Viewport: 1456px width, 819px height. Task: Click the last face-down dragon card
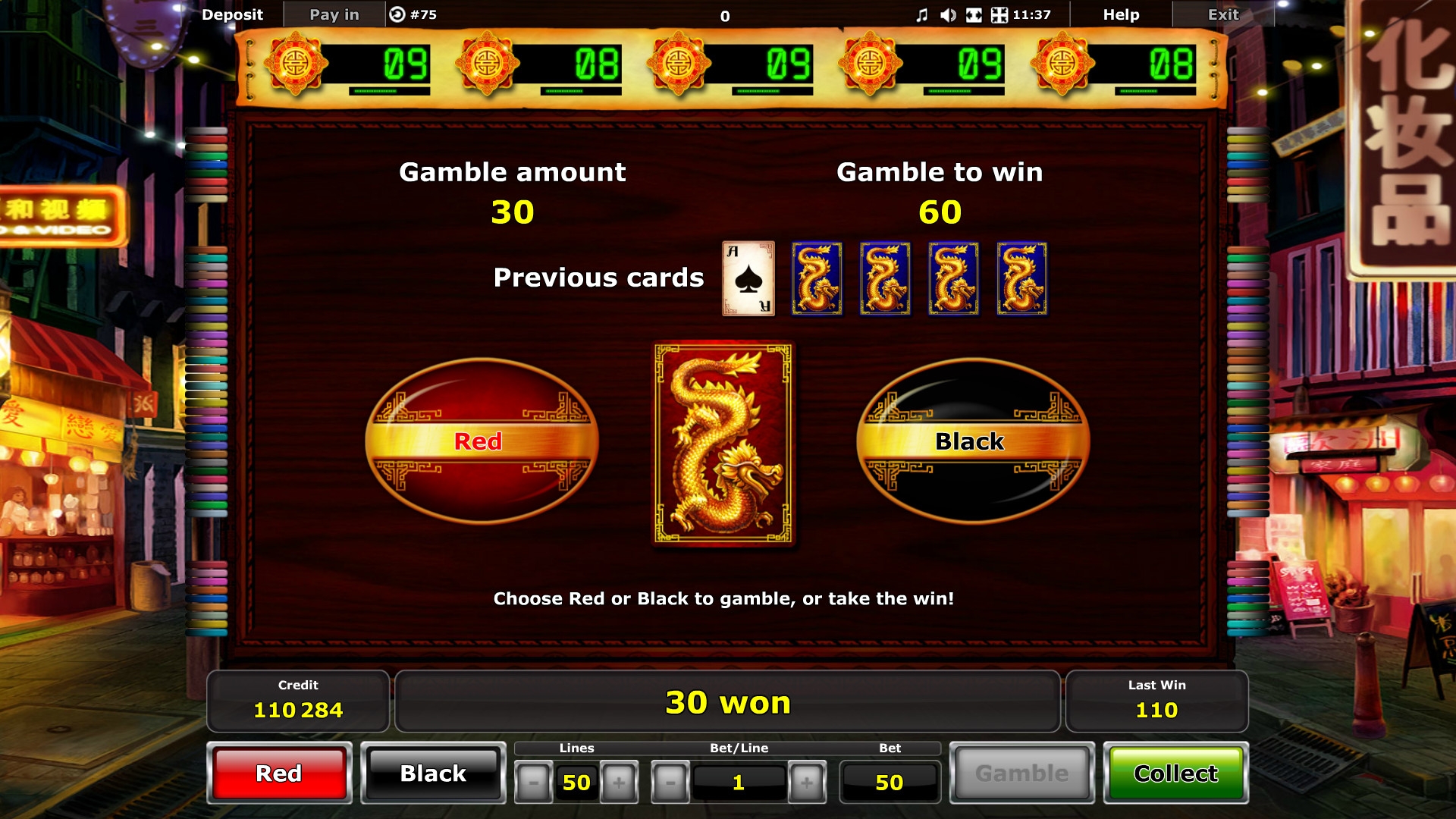[1021, 278]
